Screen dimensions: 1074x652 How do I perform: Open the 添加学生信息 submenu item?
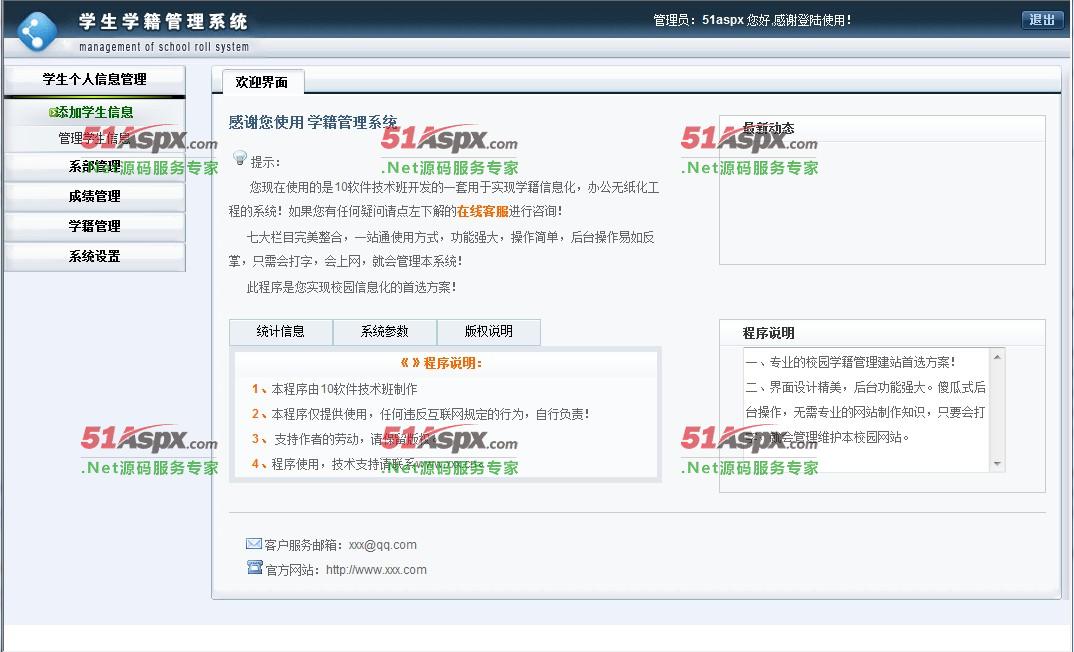[95, 112]
